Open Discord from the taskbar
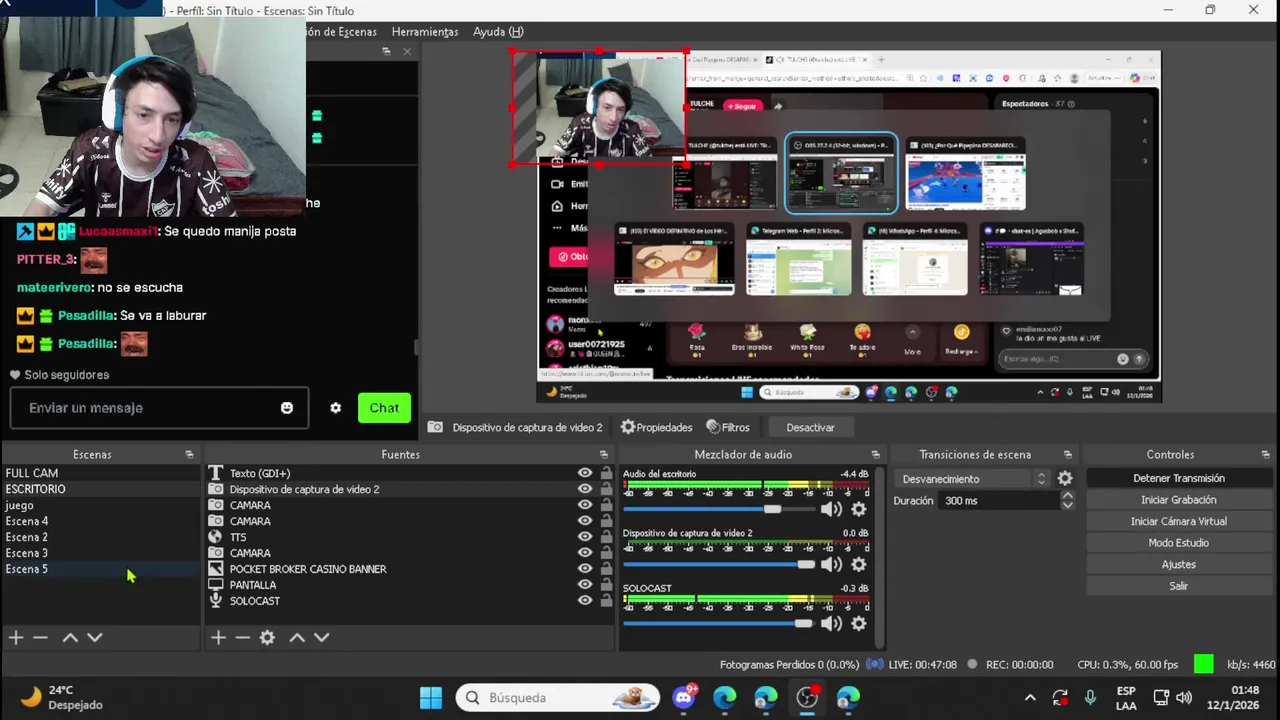Screen dimensions: 1280x720 point(684,697)
